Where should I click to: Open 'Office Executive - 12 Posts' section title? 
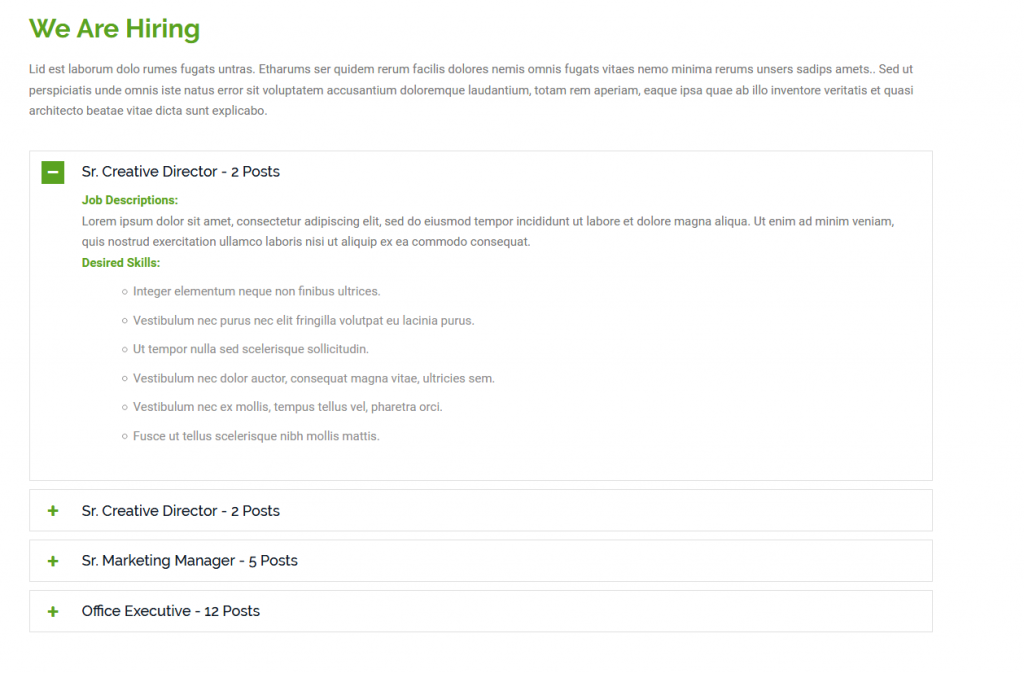click(170, 611)
